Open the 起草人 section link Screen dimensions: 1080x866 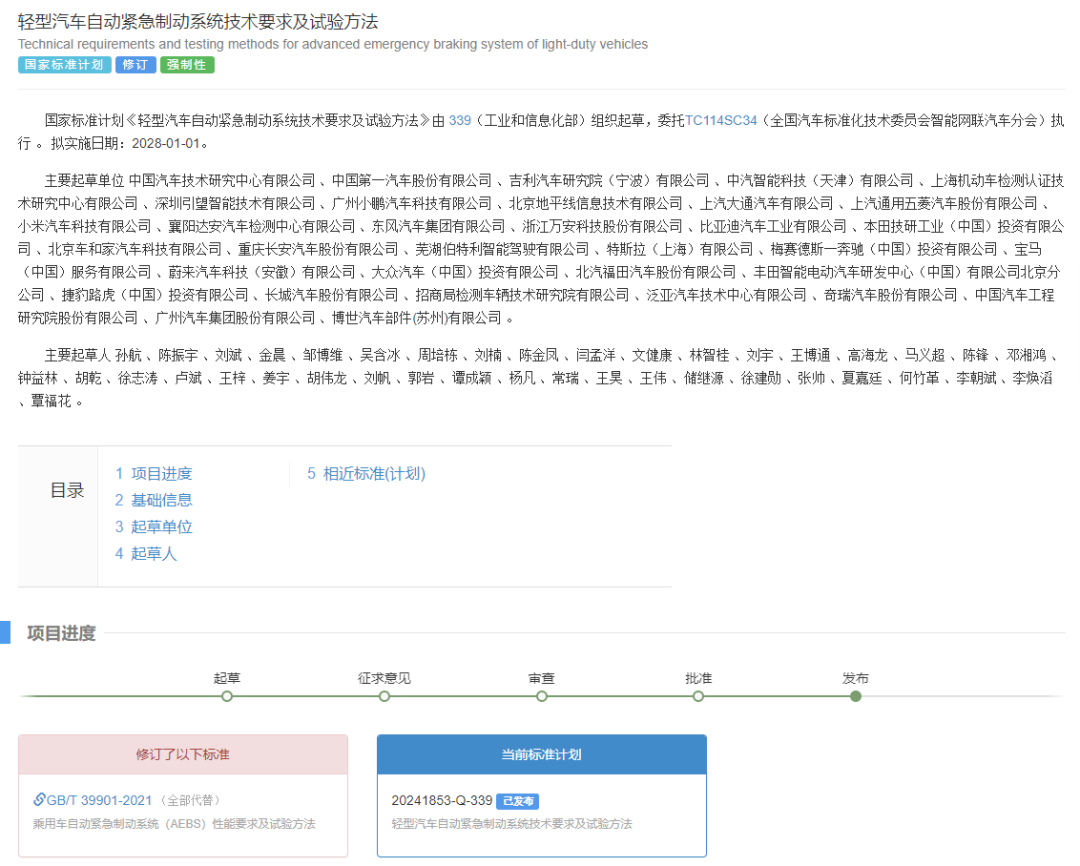[x=151, y=553]
